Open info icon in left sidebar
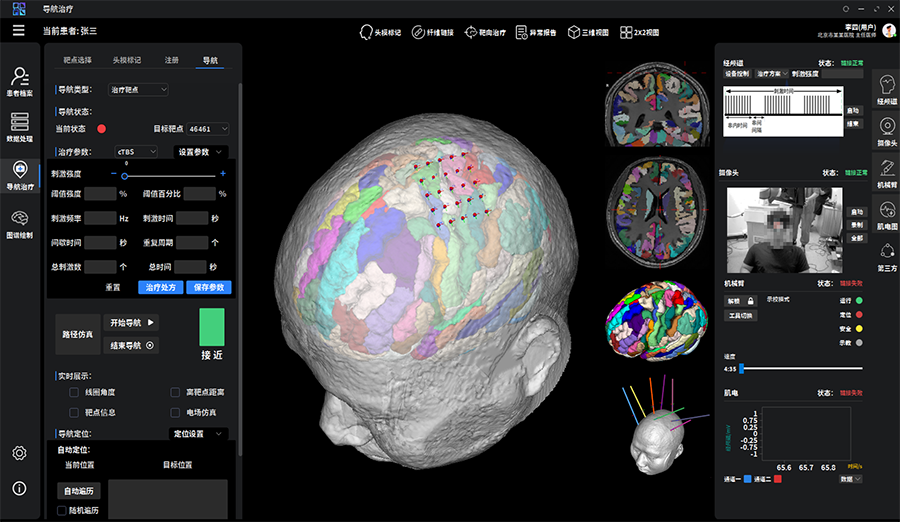This screenshot has width=900, height=522. pyautogui.click(x=19, y=488)
